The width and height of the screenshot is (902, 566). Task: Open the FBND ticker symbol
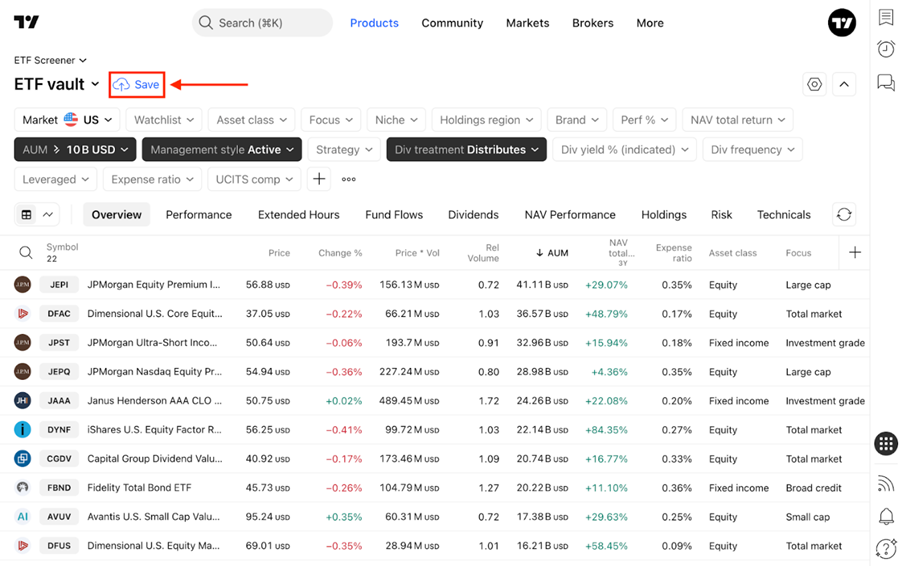(x=59, y=487)
